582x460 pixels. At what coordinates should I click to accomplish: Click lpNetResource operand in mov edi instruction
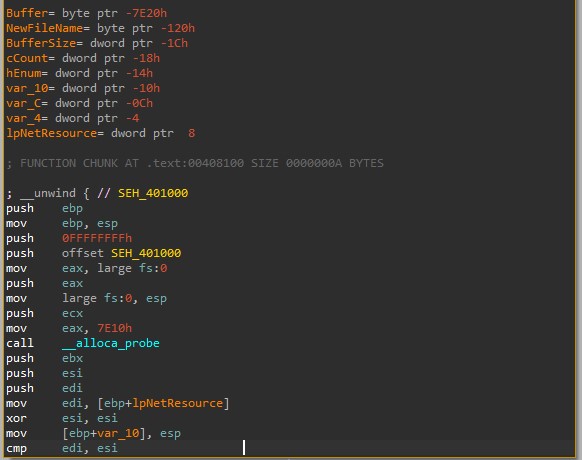(178, 403)
